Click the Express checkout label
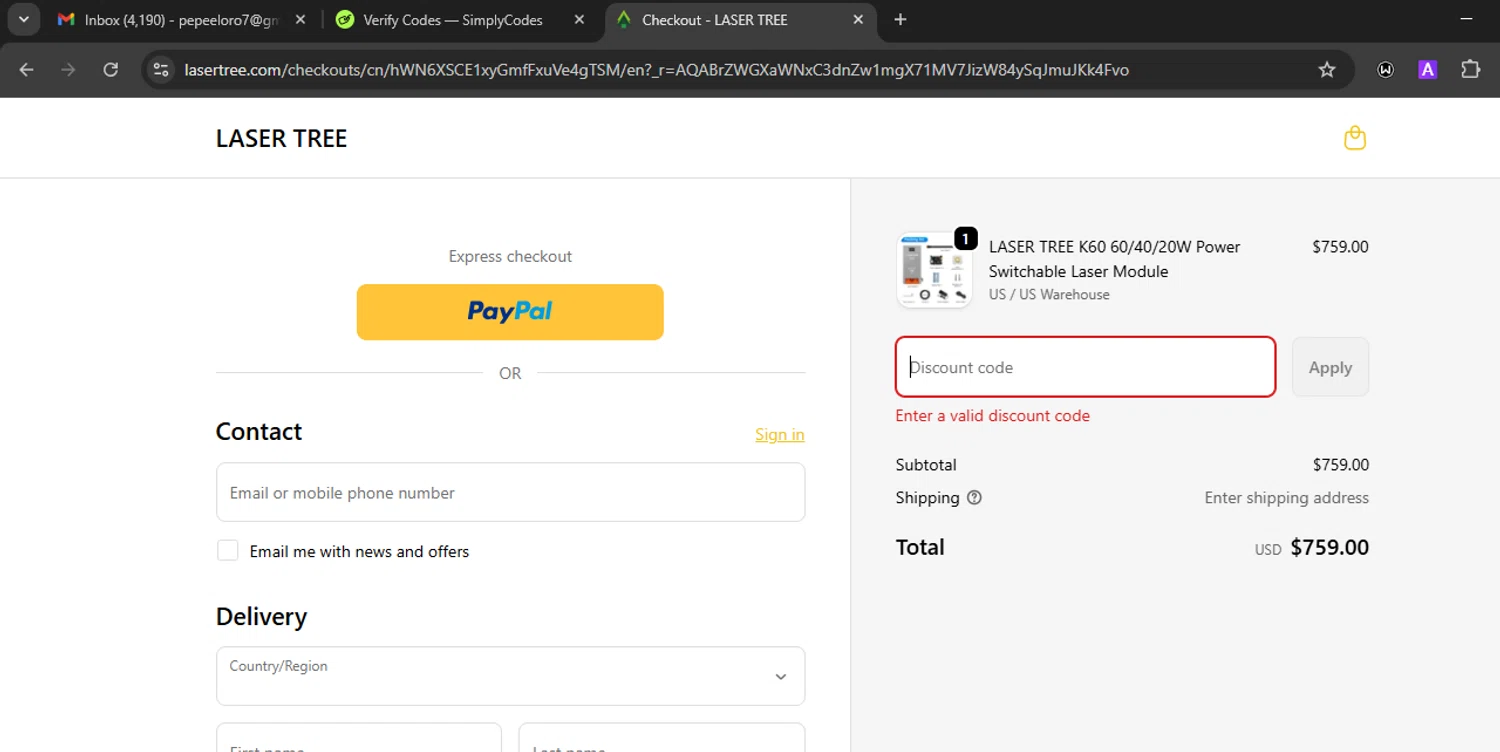Image resolution: width=1500 pixels, height=752 pixels. 510,257
